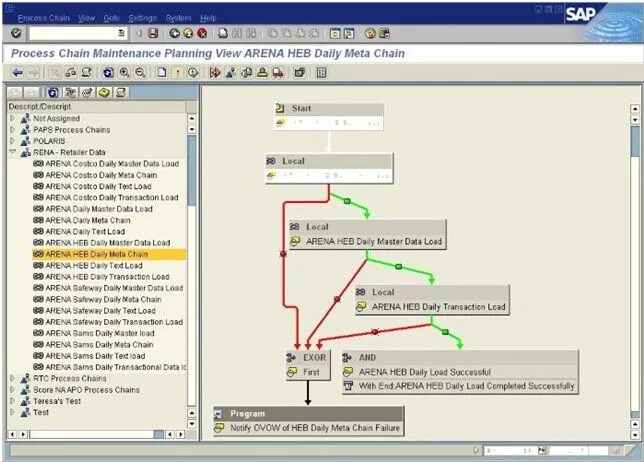Click the stamp icon in application toolbar

[262, 73]
